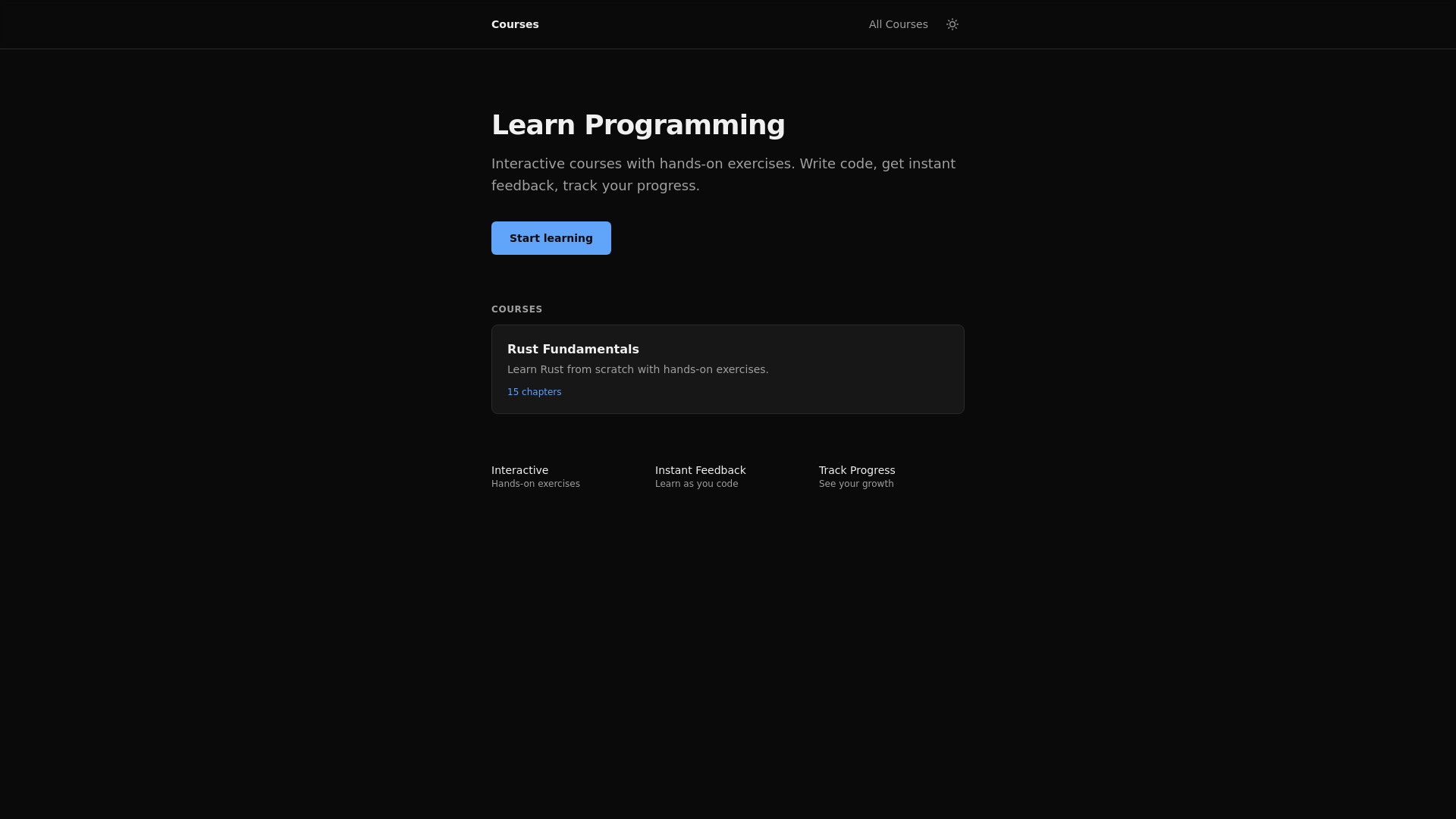Select the Learn Programming heading
This screenshot has width=1456, height=819.
(x=639, y=125)
